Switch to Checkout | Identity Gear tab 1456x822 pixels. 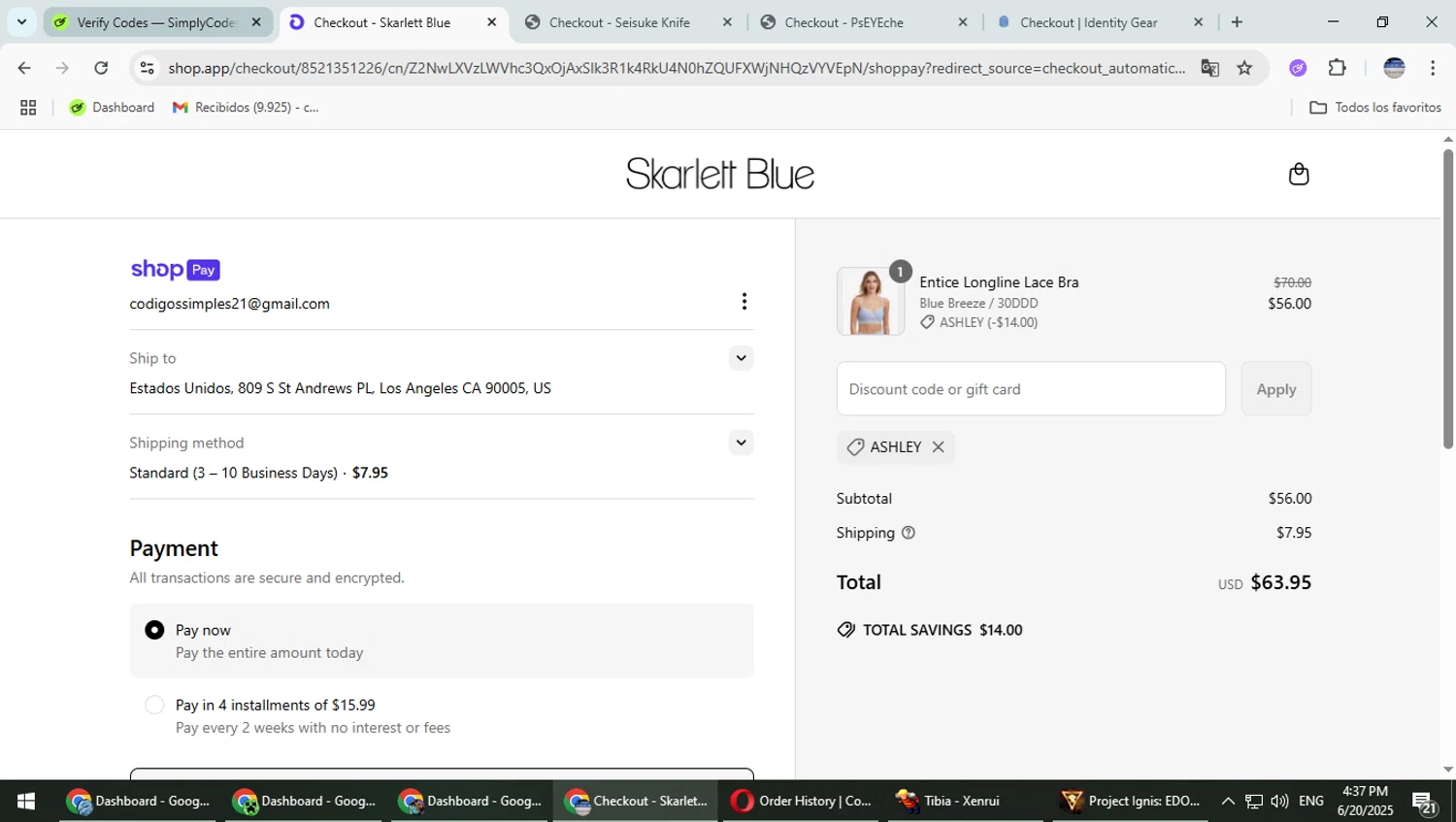pos(1099,22)
